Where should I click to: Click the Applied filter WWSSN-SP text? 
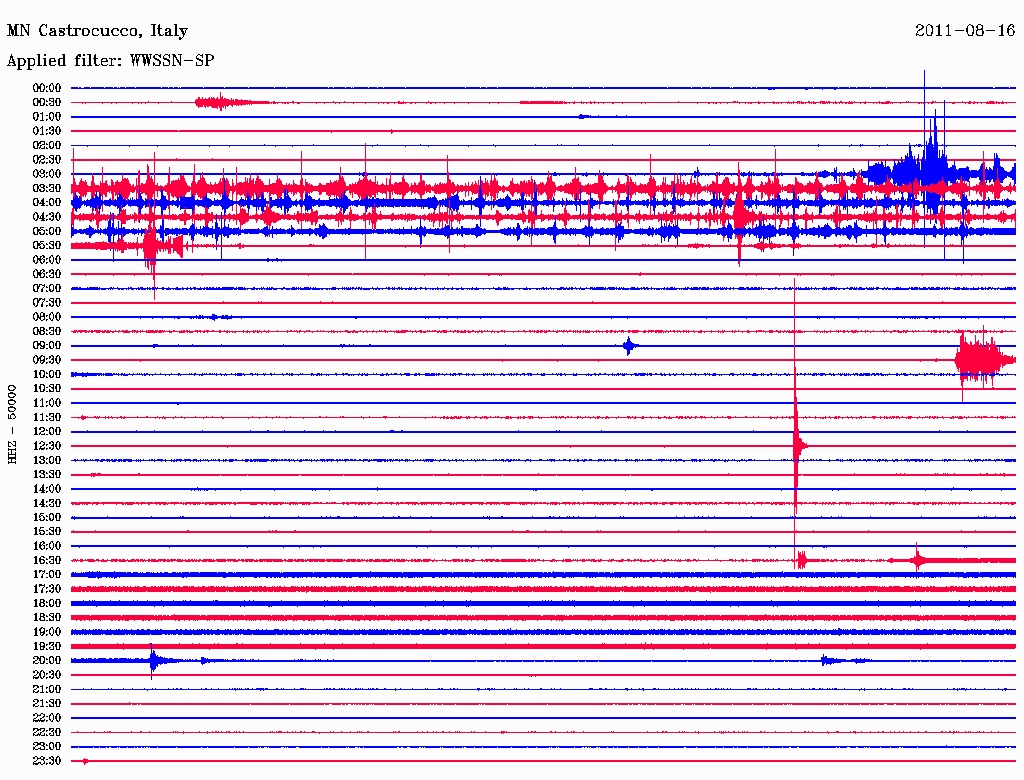[110, 61]
